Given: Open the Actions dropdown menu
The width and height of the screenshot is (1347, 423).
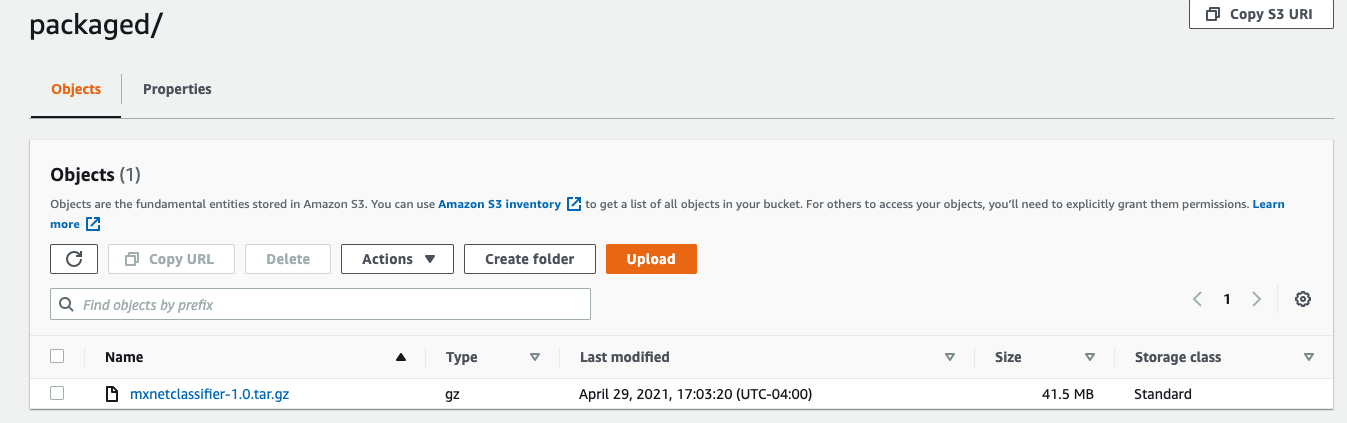Looking at the screenshot, I should point(397,259).
